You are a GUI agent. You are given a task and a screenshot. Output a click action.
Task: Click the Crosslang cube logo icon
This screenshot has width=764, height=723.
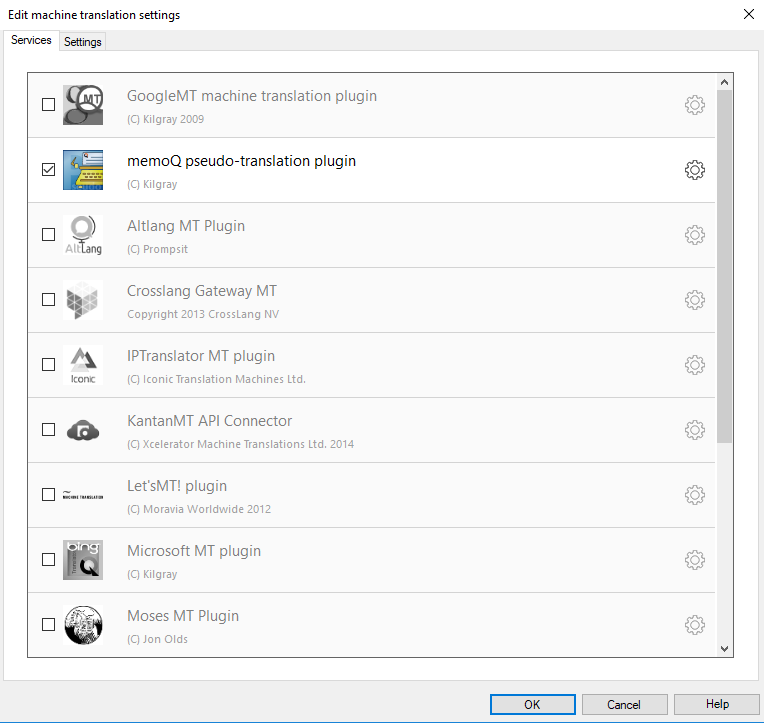(x=83, y=300)
